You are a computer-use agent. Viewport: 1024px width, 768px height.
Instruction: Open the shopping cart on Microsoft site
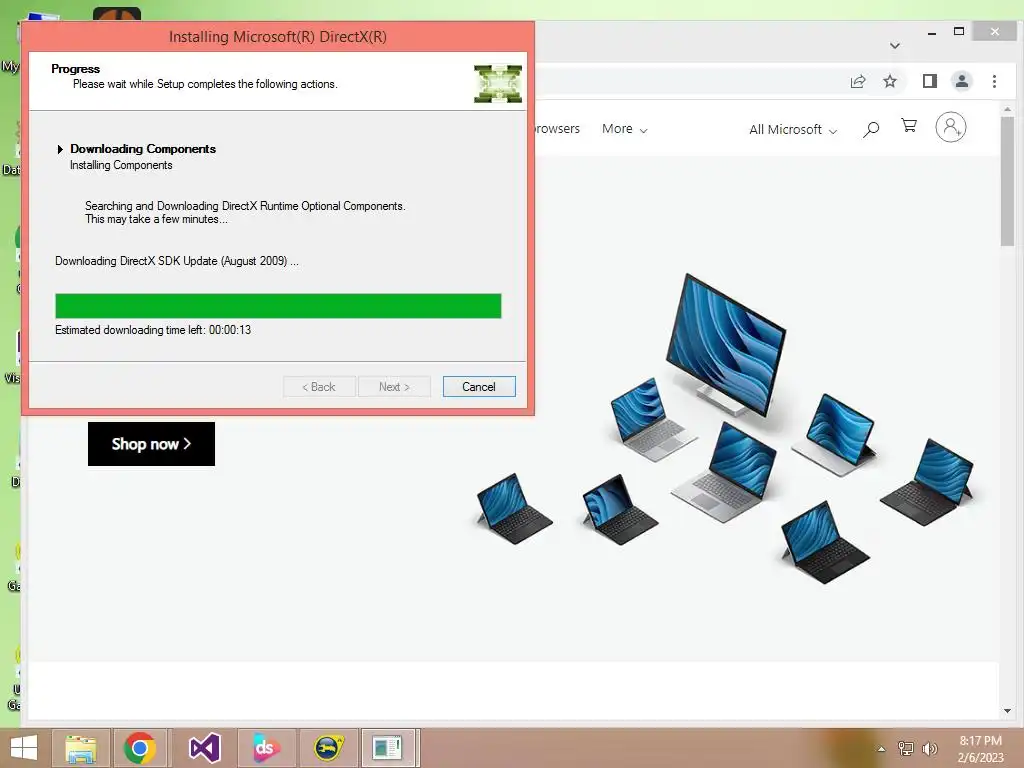[908, 126]
